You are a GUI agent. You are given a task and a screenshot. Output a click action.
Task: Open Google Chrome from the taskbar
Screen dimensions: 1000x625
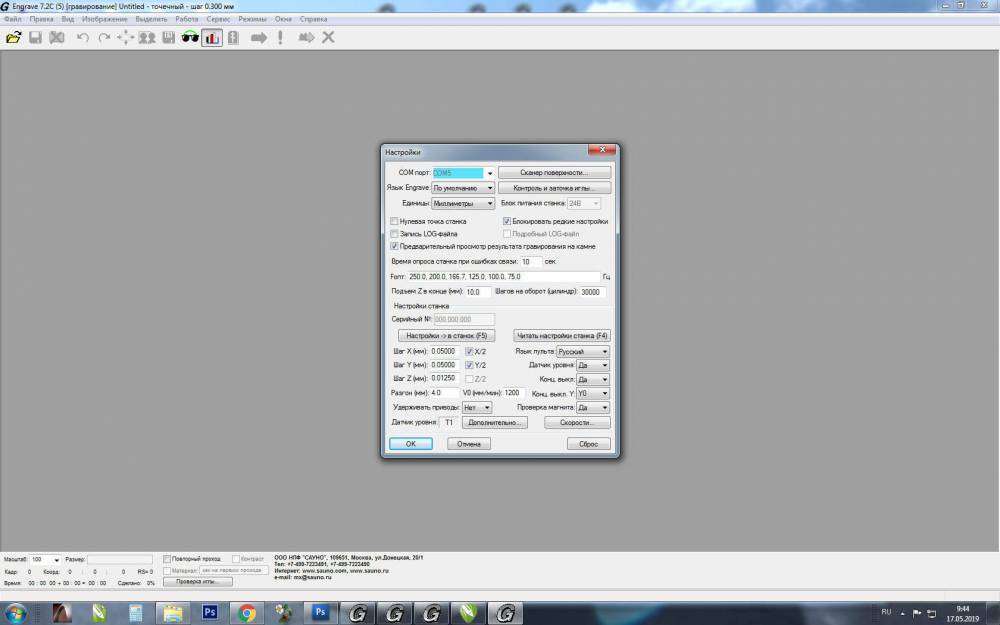point(247,612)
